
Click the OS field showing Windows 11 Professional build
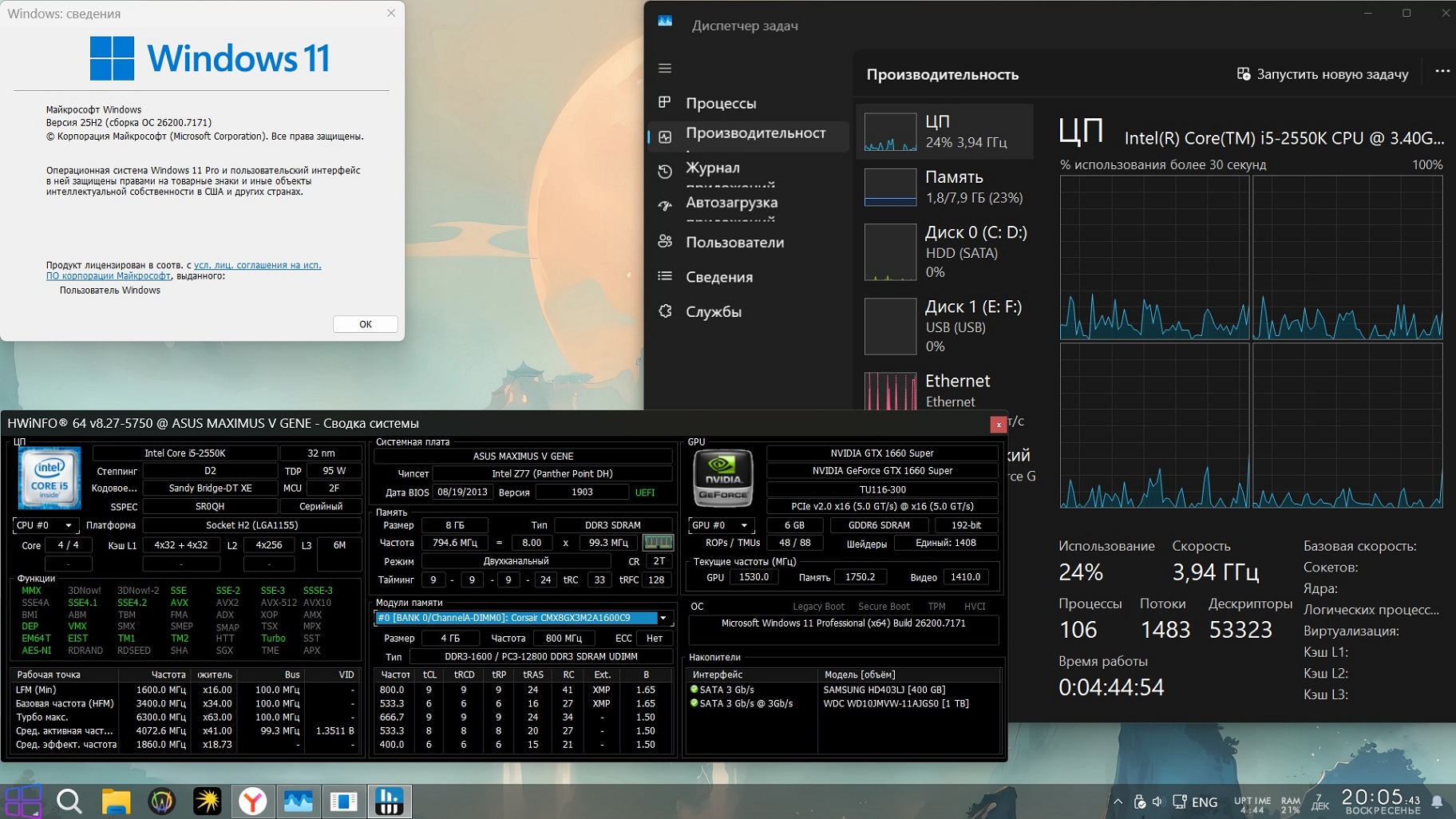point(843,630)
